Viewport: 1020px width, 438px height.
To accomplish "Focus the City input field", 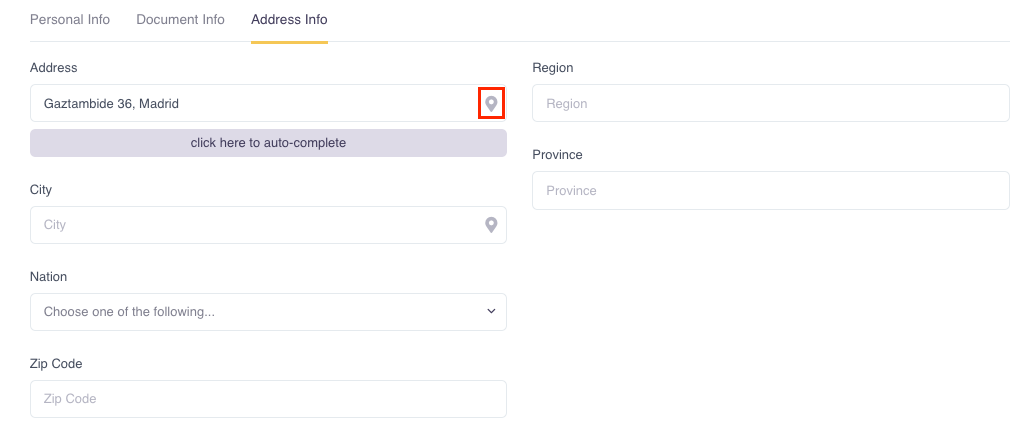I will 255,225.
